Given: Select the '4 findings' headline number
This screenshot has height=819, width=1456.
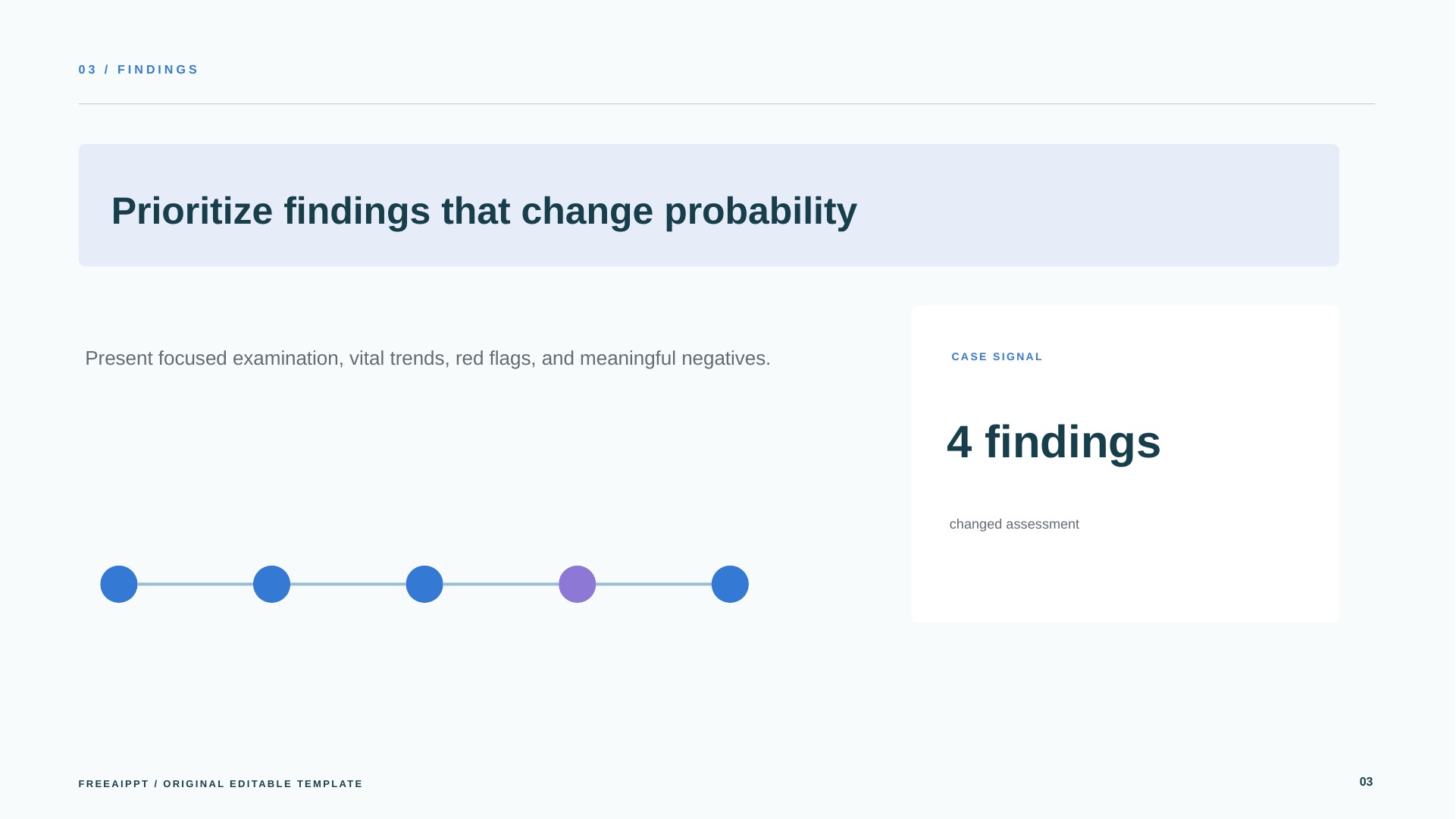Looking at the screenshot, I should click(x=1054, y=442).
